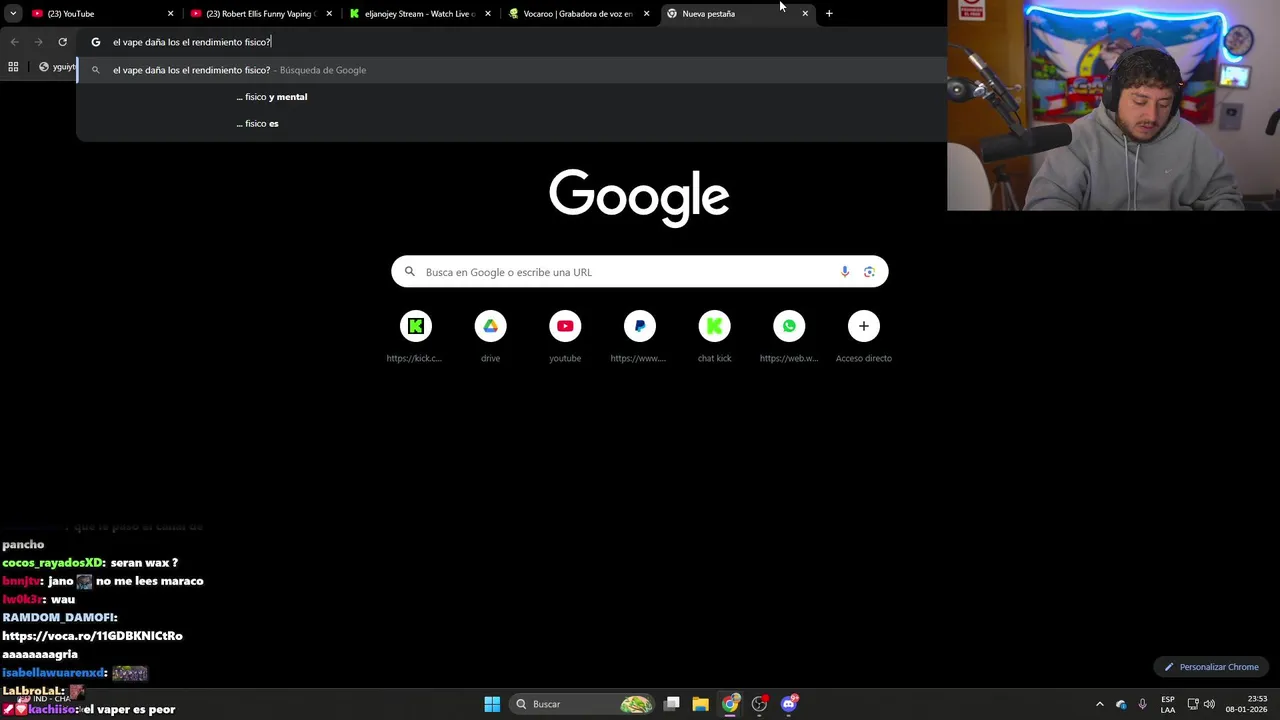This screenshot has height=720, width=1280.
Task: Click the Chrome icon on taskbar
Action: tap(730, 704)
